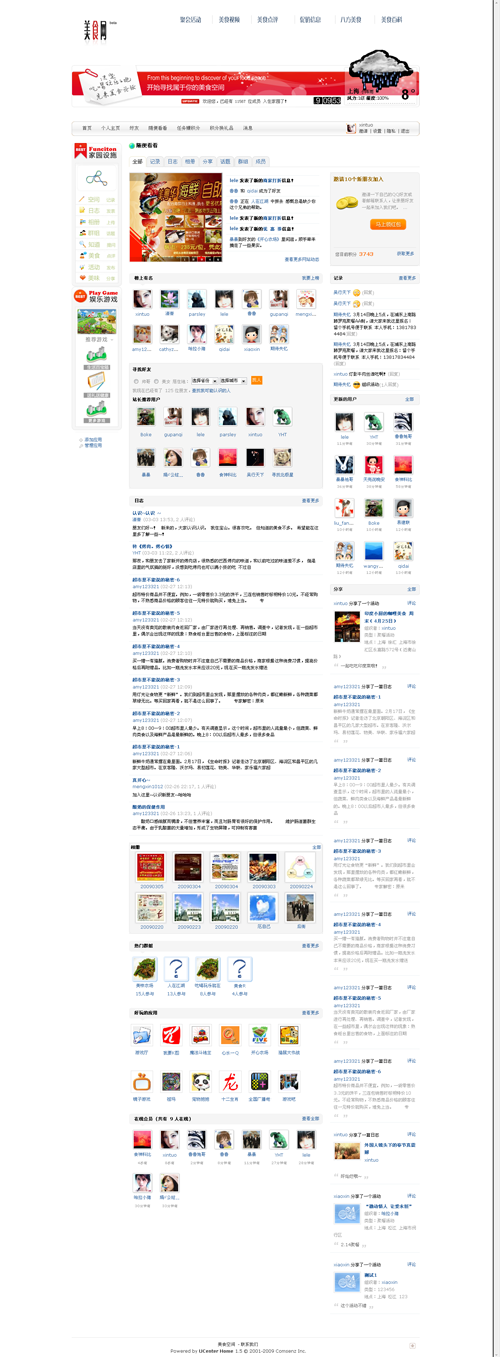
Task: Select the 全部 feed tab
Action: coord(137,161)
